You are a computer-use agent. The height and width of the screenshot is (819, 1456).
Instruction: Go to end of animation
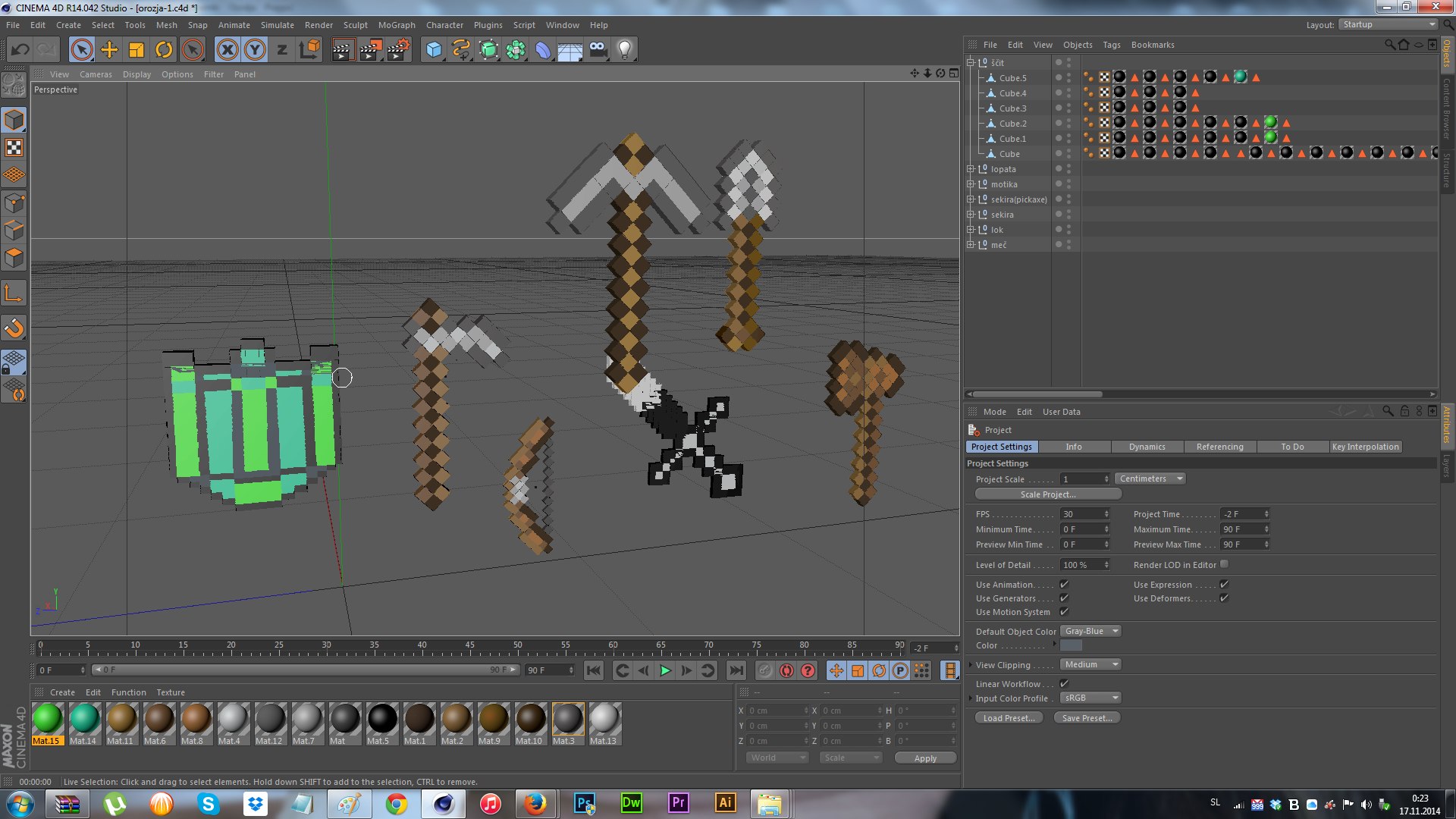tap(736, 670)
